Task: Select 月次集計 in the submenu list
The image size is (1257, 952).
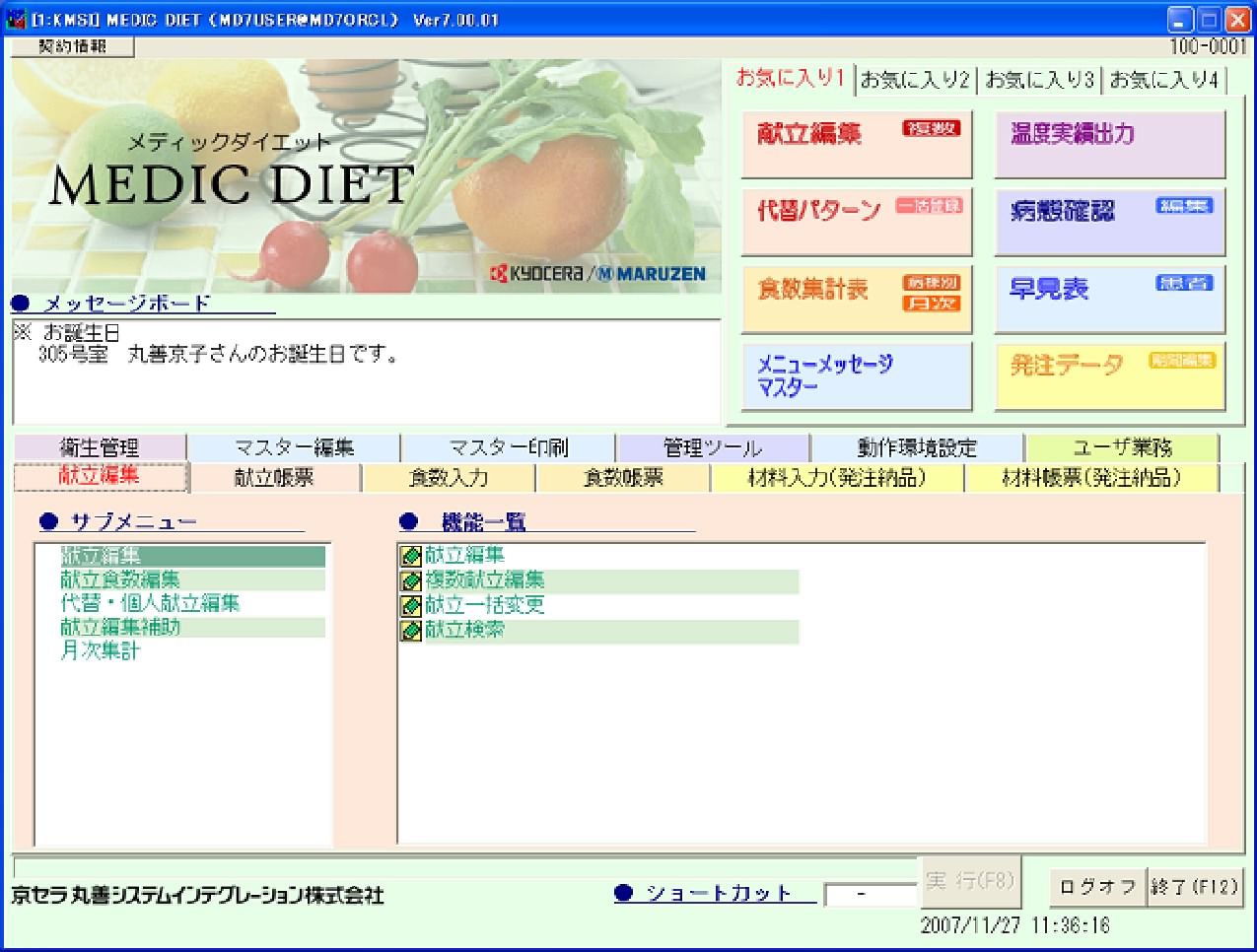Action: (x=101, y=650)
